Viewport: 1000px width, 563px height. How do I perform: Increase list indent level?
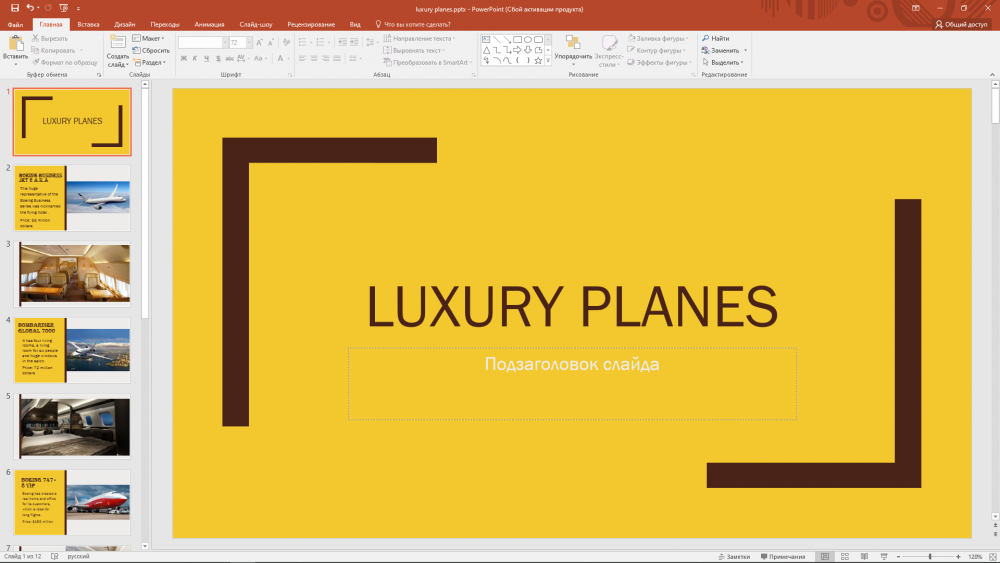click(x=354, y=42)
